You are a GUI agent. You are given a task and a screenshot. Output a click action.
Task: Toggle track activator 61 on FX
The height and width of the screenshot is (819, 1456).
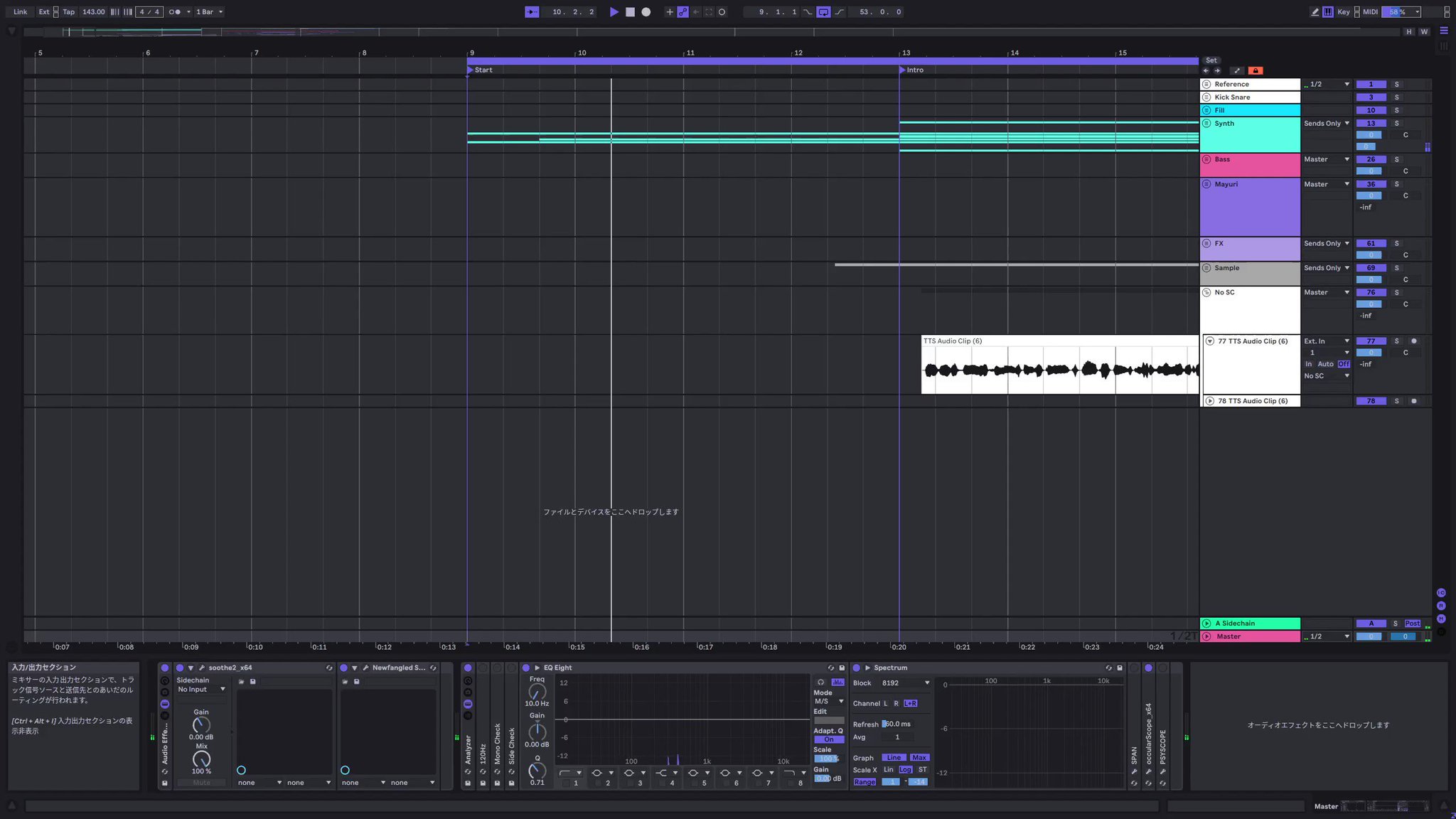(x=1371, y=244)
